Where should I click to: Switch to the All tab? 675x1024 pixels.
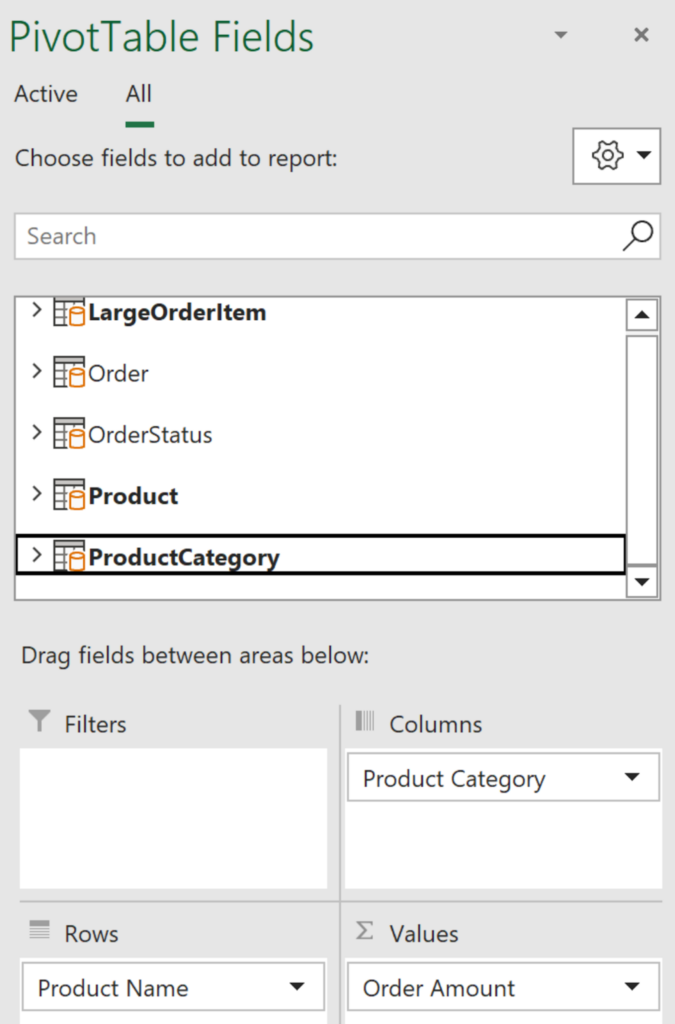[139, 94]
